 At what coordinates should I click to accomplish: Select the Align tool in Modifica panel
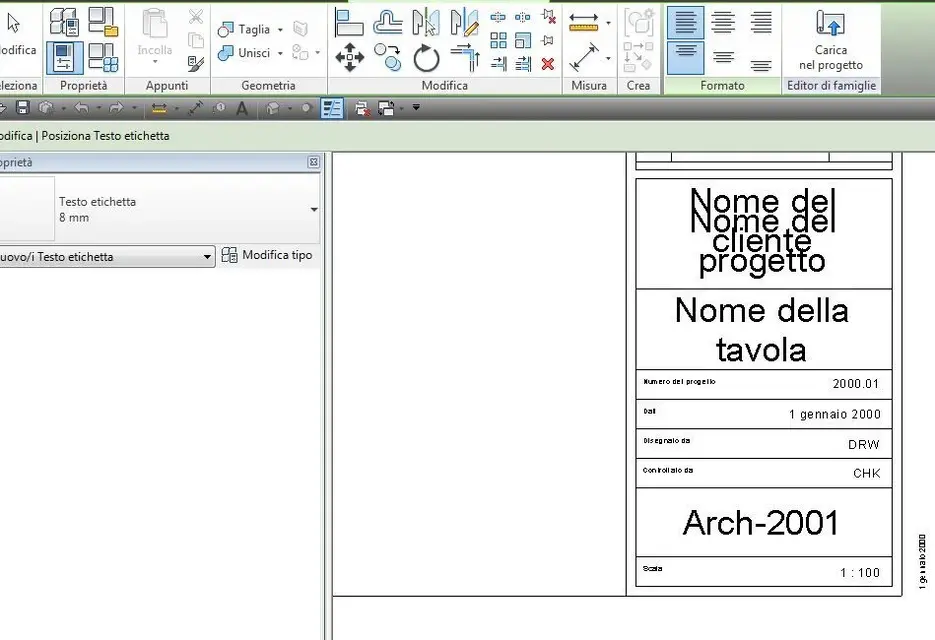(x=349, y=23)
